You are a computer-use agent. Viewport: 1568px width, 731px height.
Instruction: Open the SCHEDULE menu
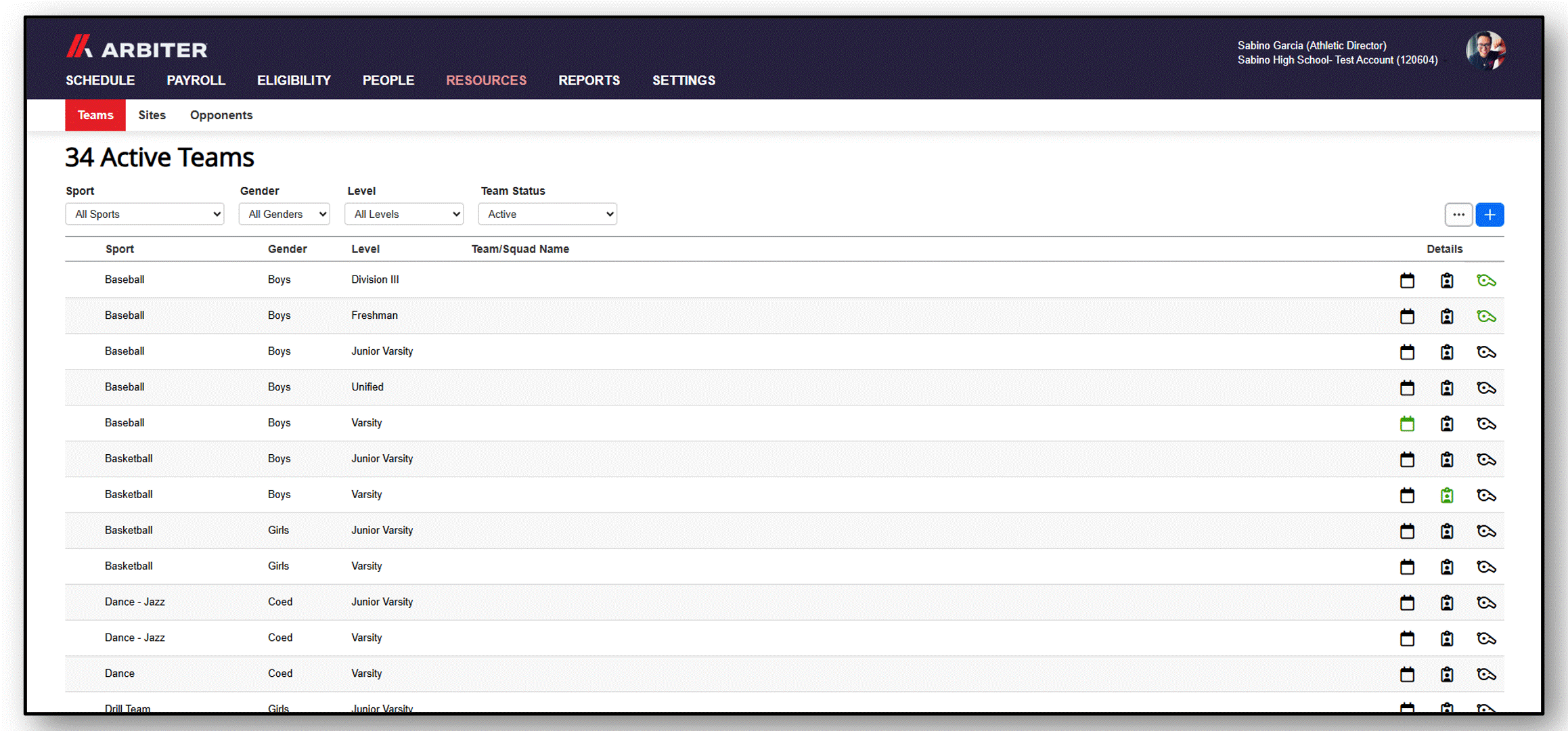tap(100, 81)
